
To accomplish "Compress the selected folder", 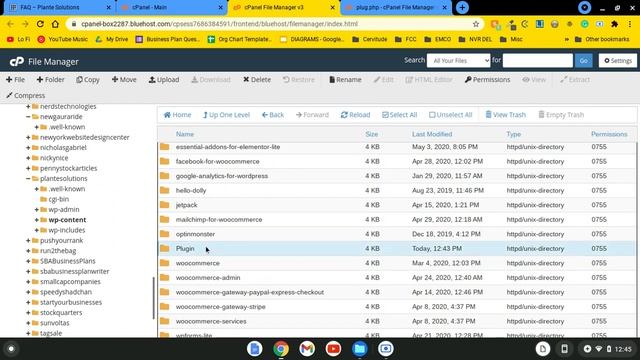I will 25,96.
